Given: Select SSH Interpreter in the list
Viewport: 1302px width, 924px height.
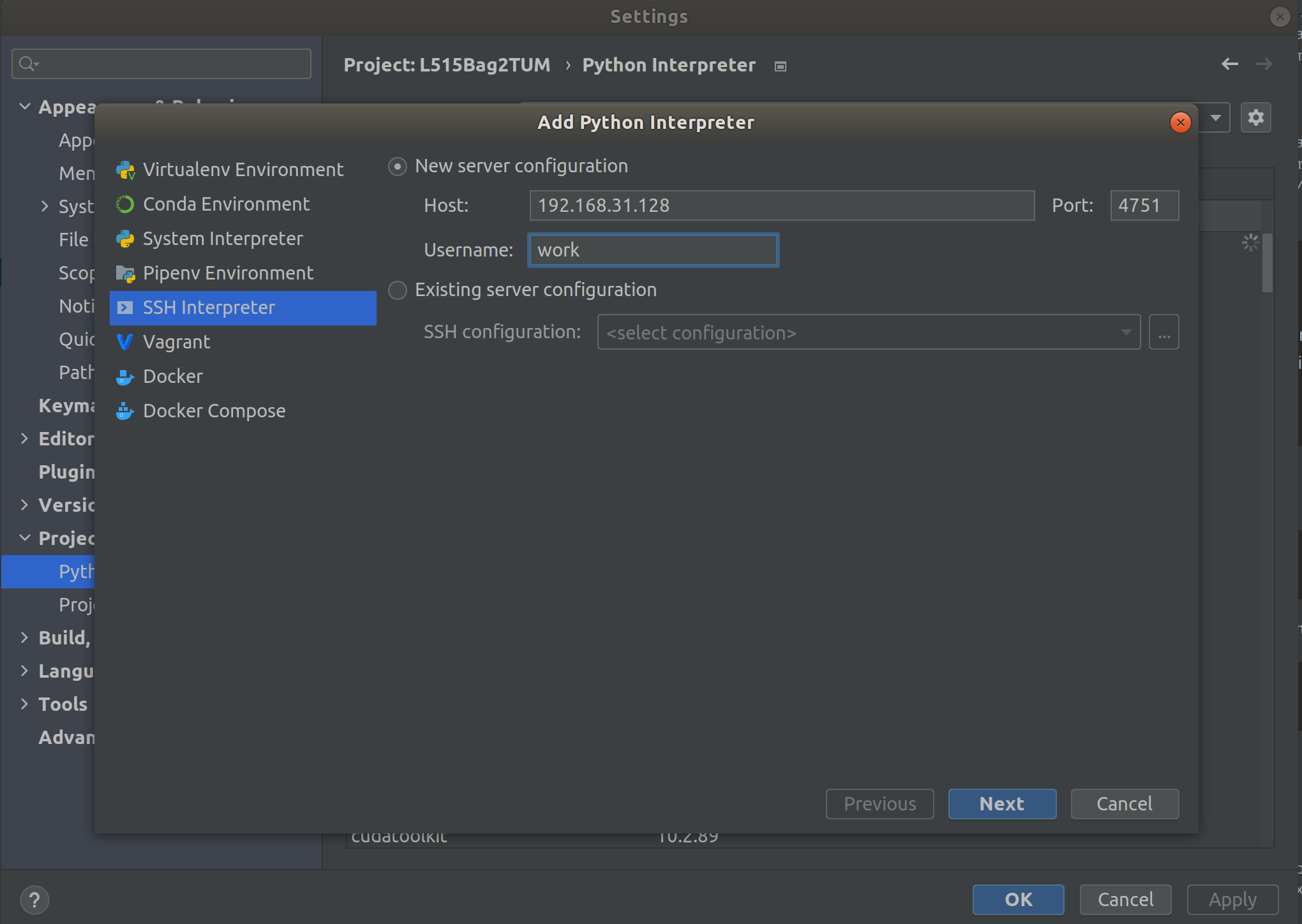Looking at the screenshot, I should 243,308.
